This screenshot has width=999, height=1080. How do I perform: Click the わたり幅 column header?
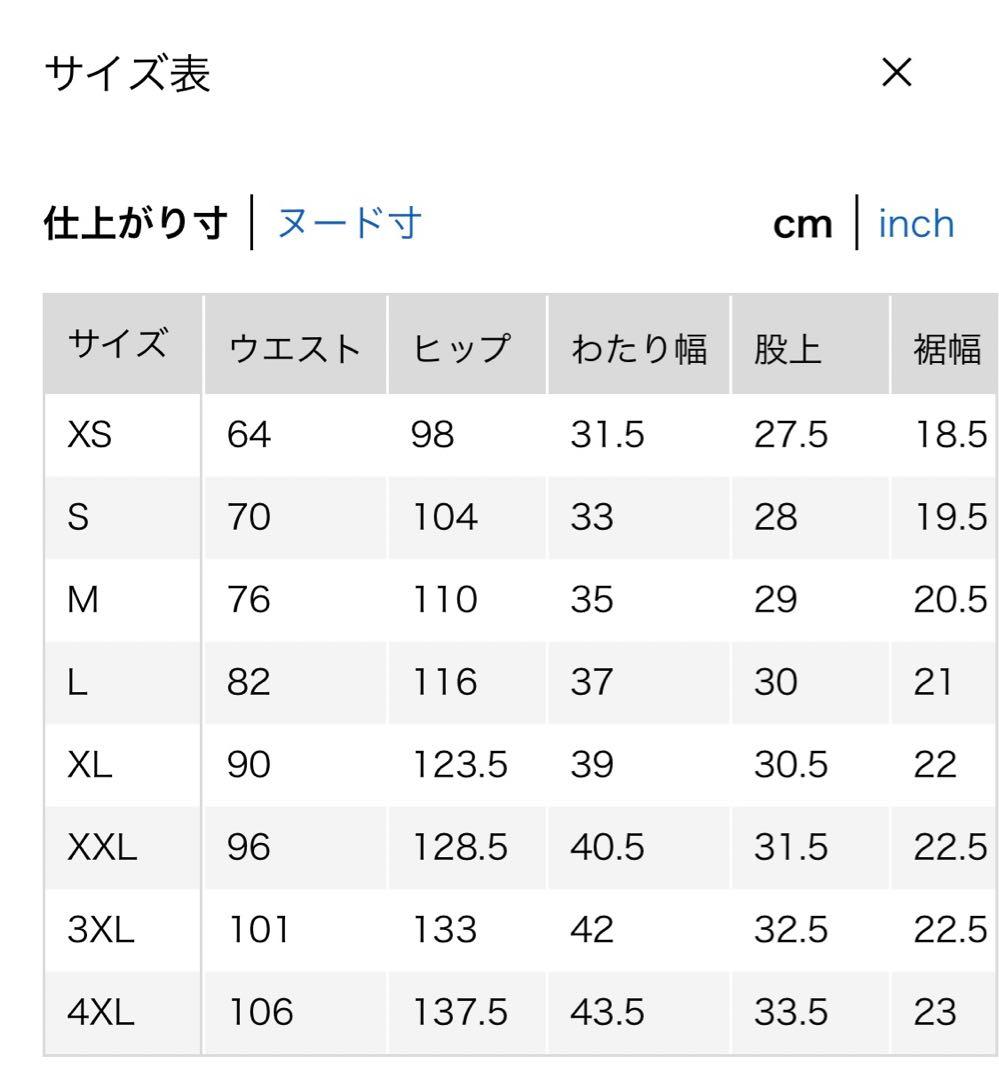(x=639, y=349)
